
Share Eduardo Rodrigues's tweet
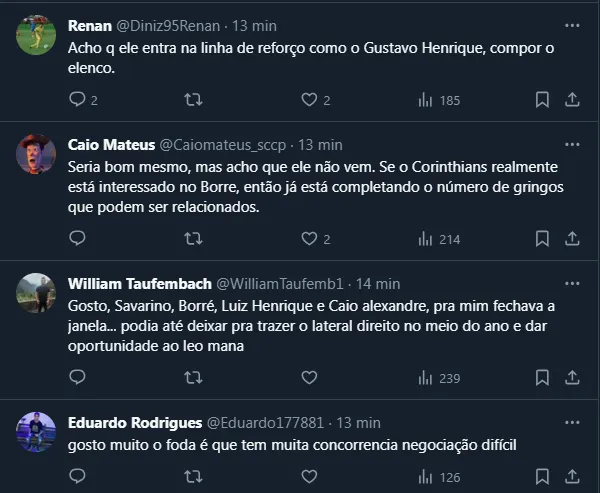(573, 477)
